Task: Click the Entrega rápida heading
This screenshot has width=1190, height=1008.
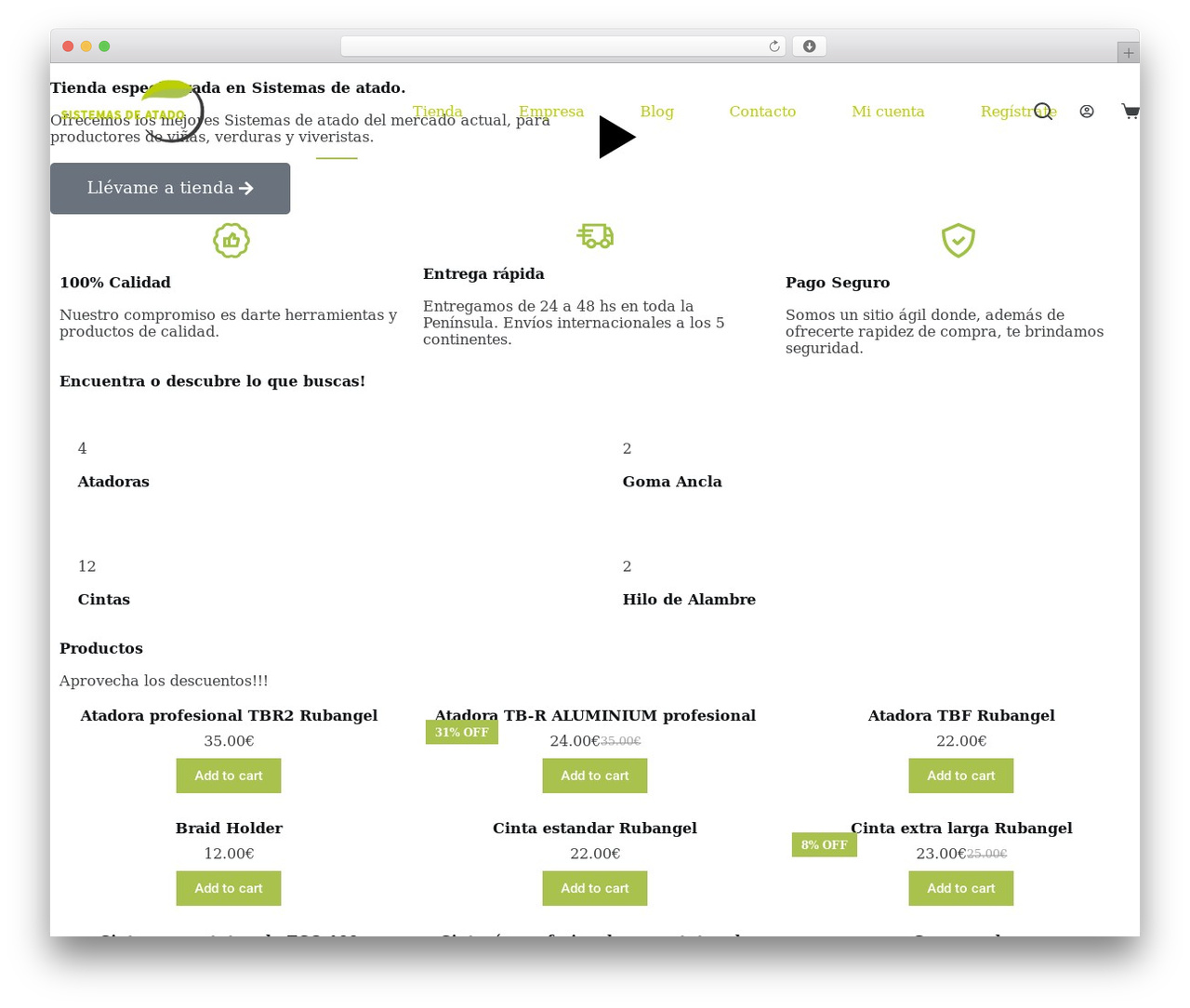Action: coord(483,274)
